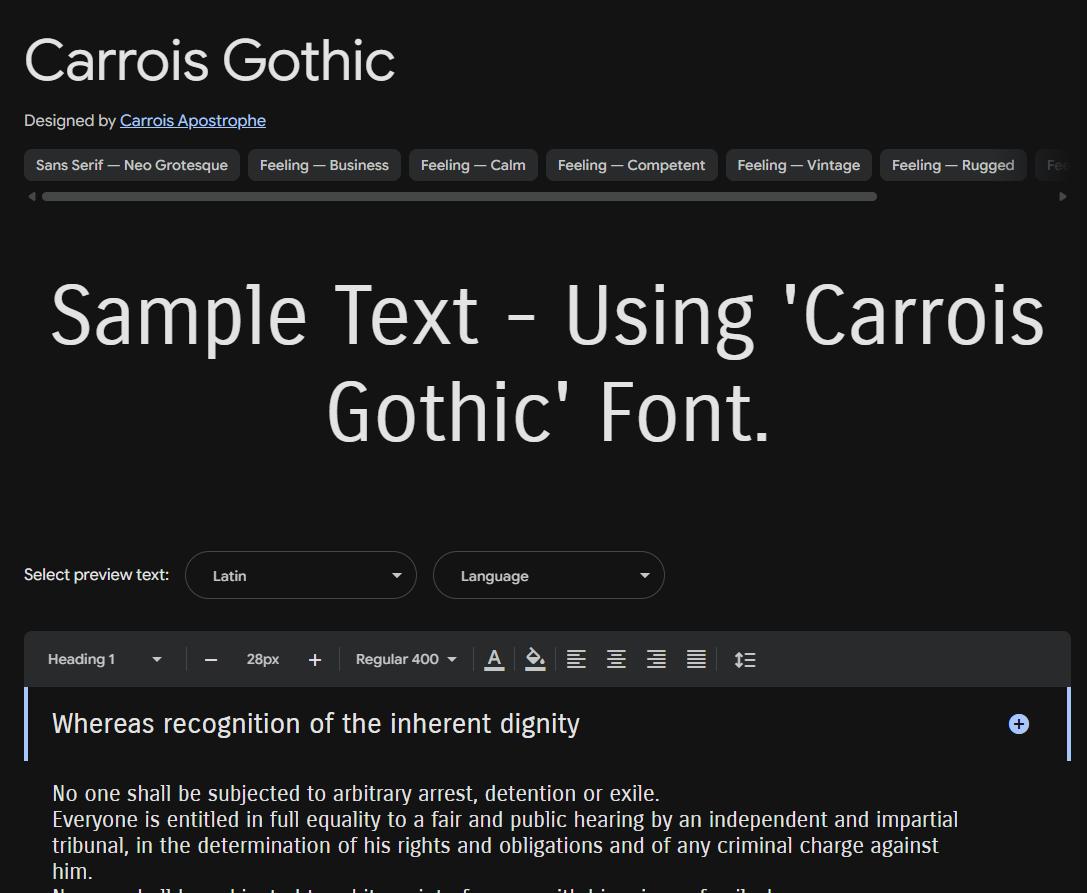Decrease font size with minus button
This screenshot has height=893, width=1087.
click(x=211, y=660)
